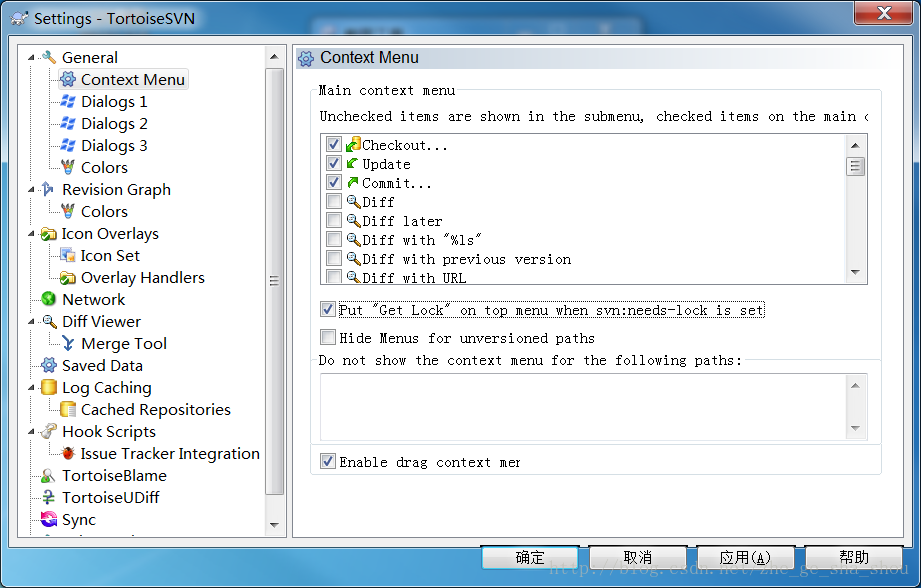This screenshot has width=921, height=588.
Task: Click the Hook Scripts icon
Action: coord(49,432)
